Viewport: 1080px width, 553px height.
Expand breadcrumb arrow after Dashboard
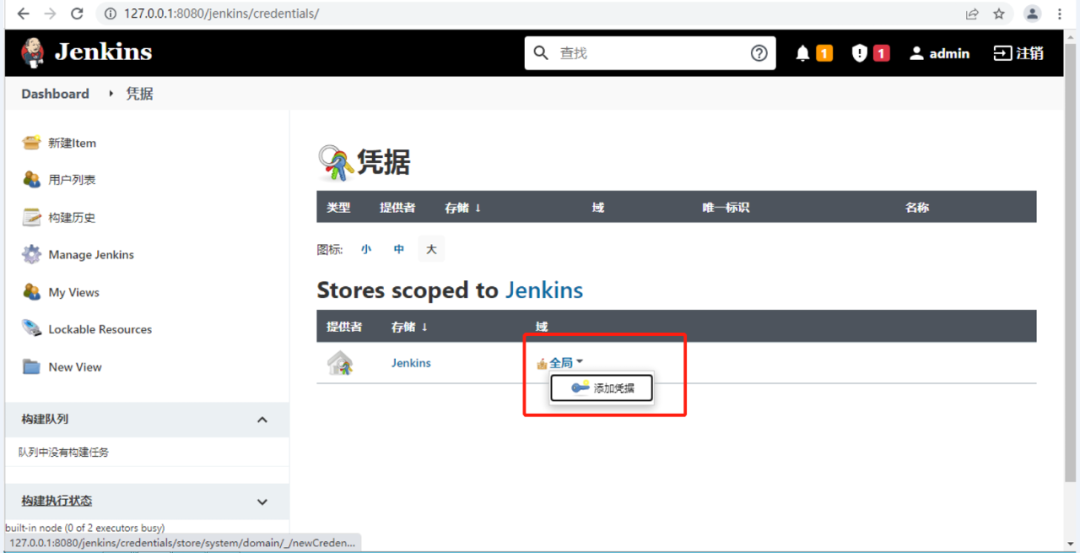[x=111, y=94]
